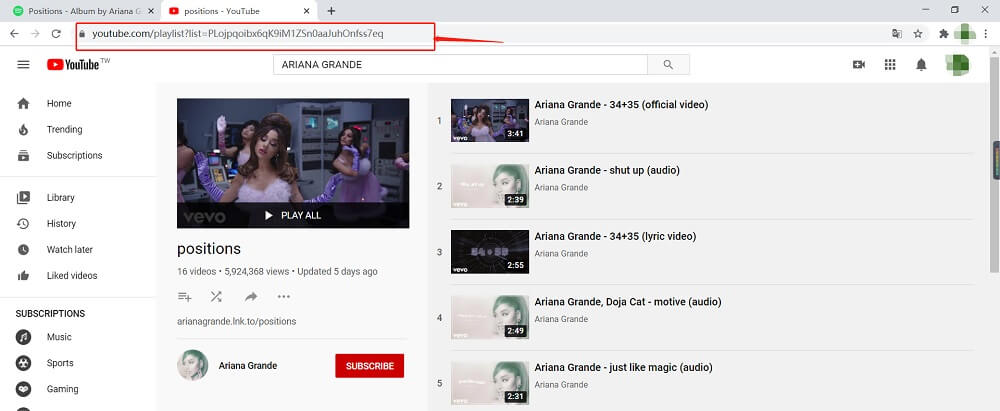Screen dimensions: 1000x411
Task: Bookmark this page with the star
Action: click(x=918, y=34)
